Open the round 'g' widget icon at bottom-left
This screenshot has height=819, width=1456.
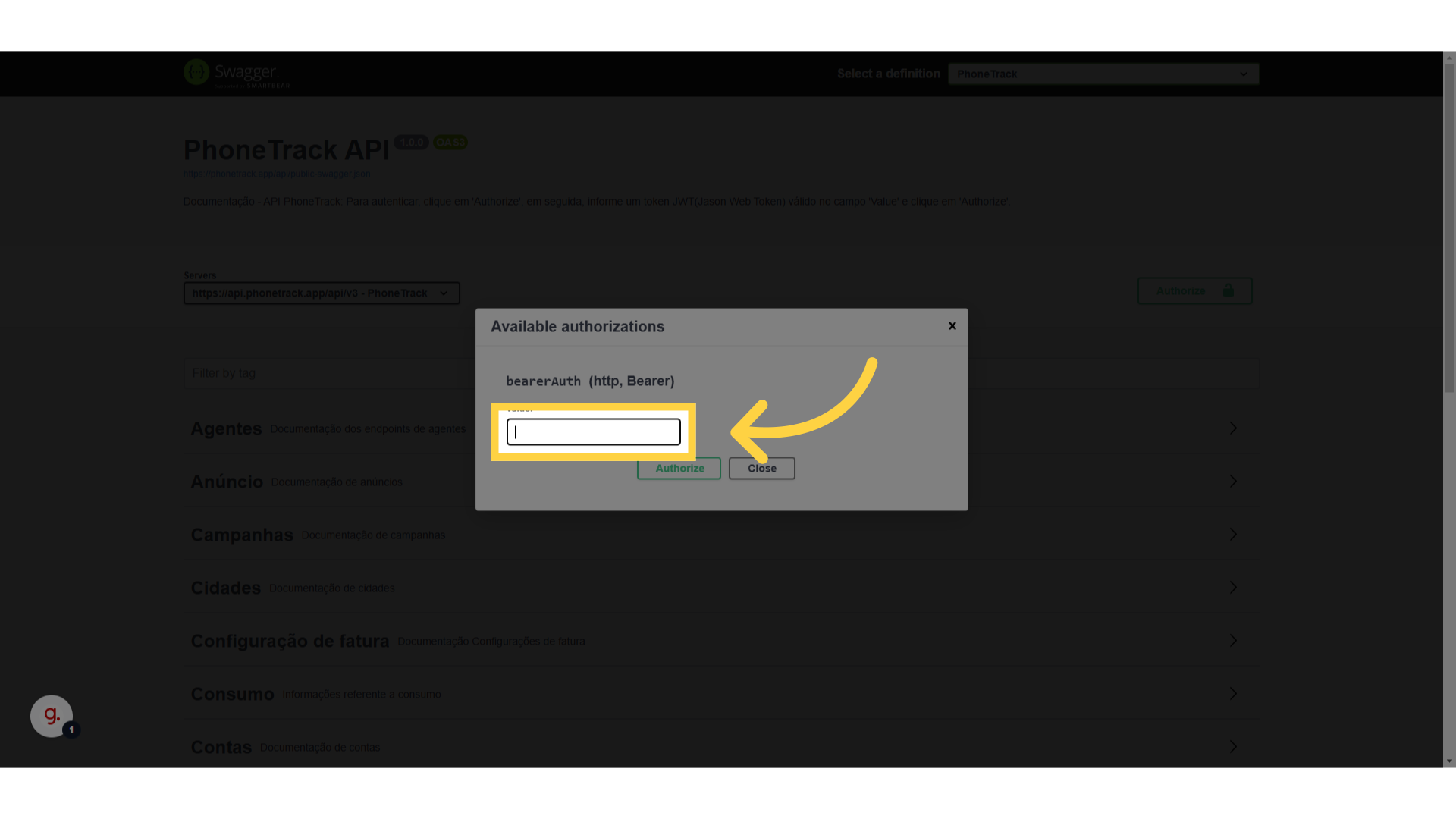click(x=52, y=716)
